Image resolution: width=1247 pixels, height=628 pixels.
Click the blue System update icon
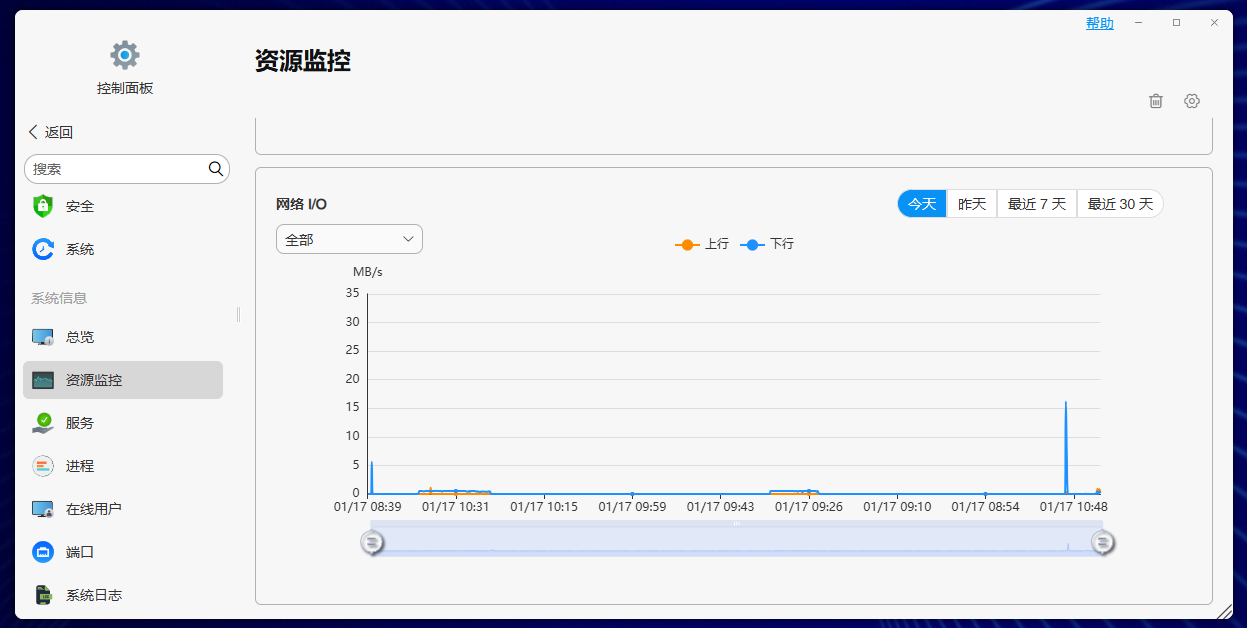42,249
